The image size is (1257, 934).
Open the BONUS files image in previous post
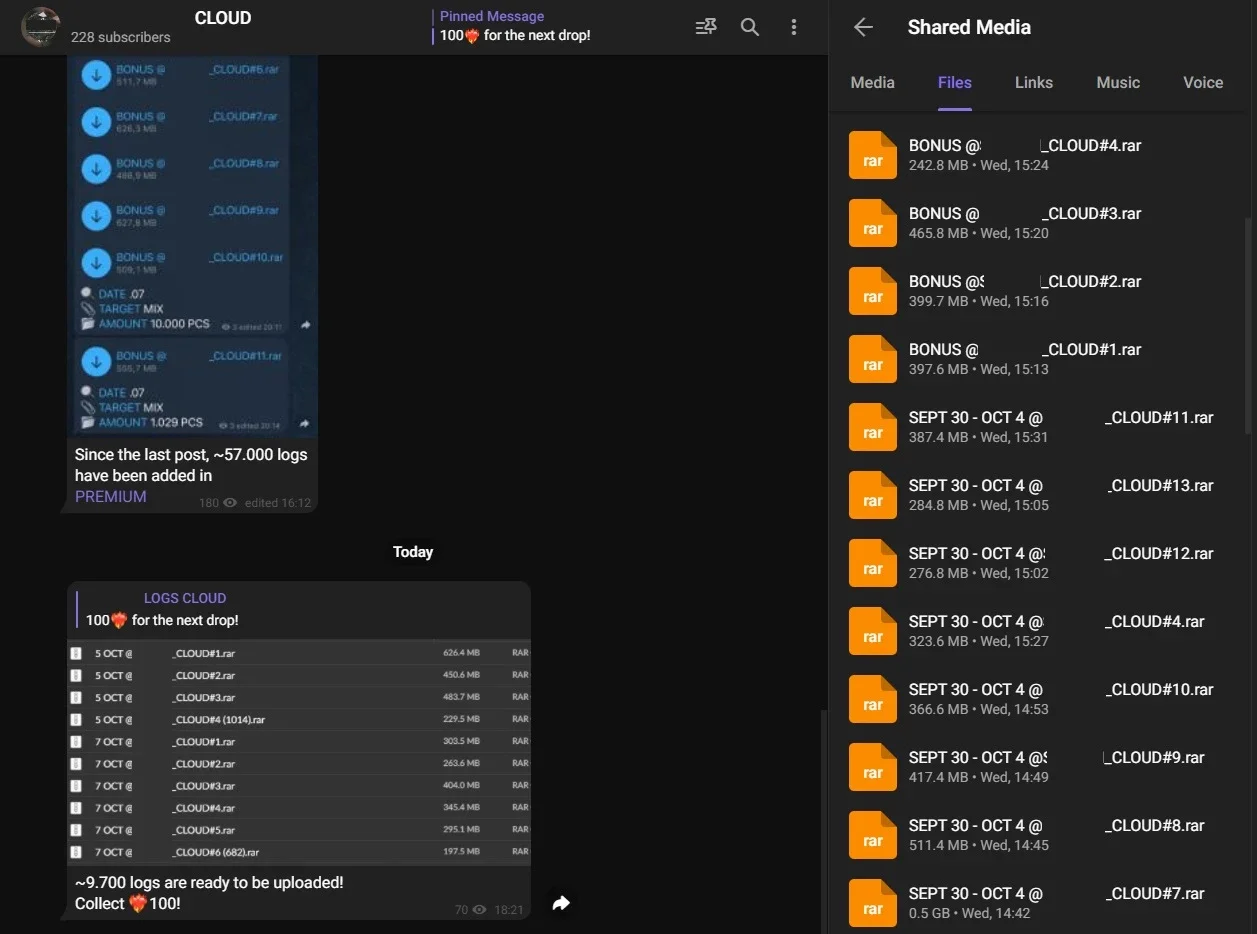pyautogui.click(x=193, y=245)
